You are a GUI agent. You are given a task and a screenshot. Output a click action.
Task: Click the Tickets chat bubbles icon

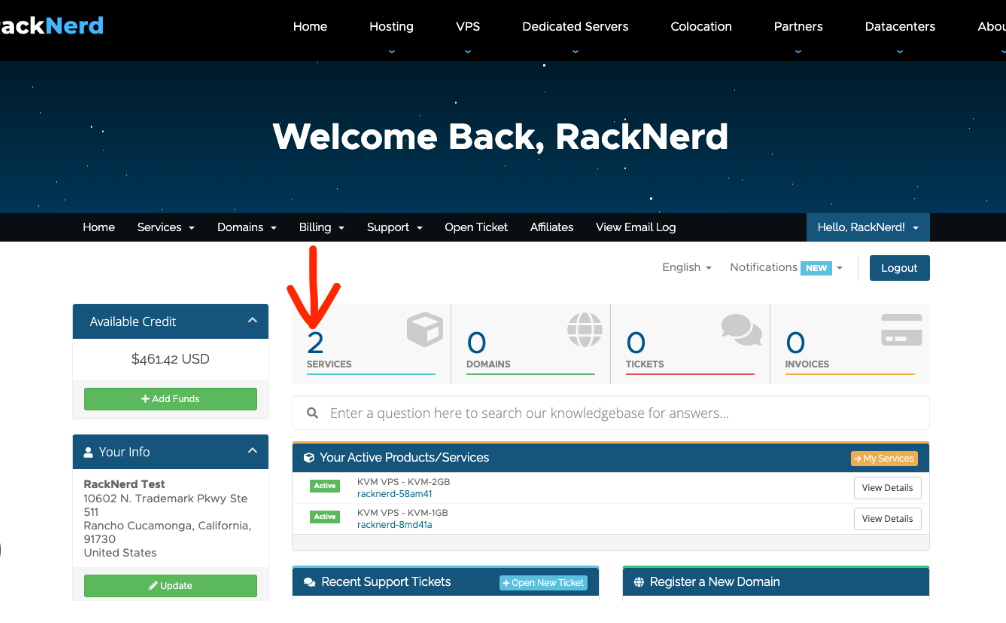[x=741, y=330]
